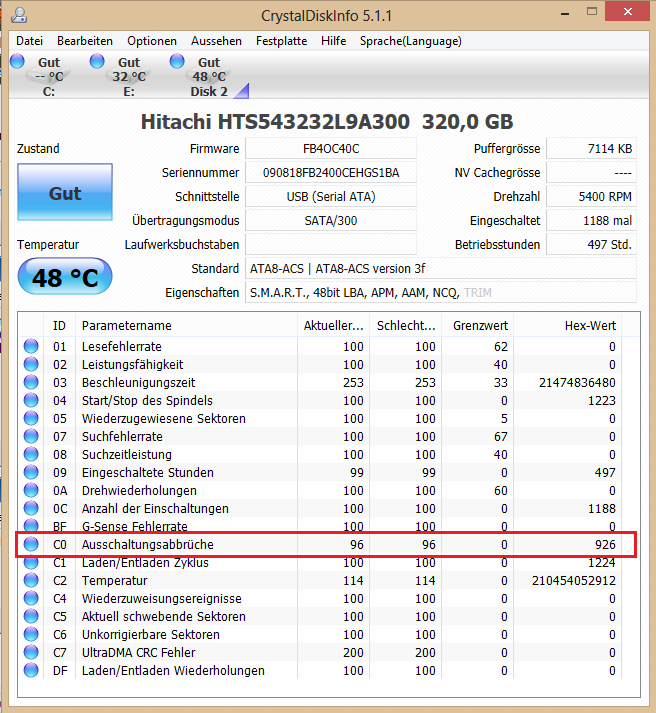This screenshot has width=656, height=713.
Task: Open the Datei menu
Action: pos(30,41)
